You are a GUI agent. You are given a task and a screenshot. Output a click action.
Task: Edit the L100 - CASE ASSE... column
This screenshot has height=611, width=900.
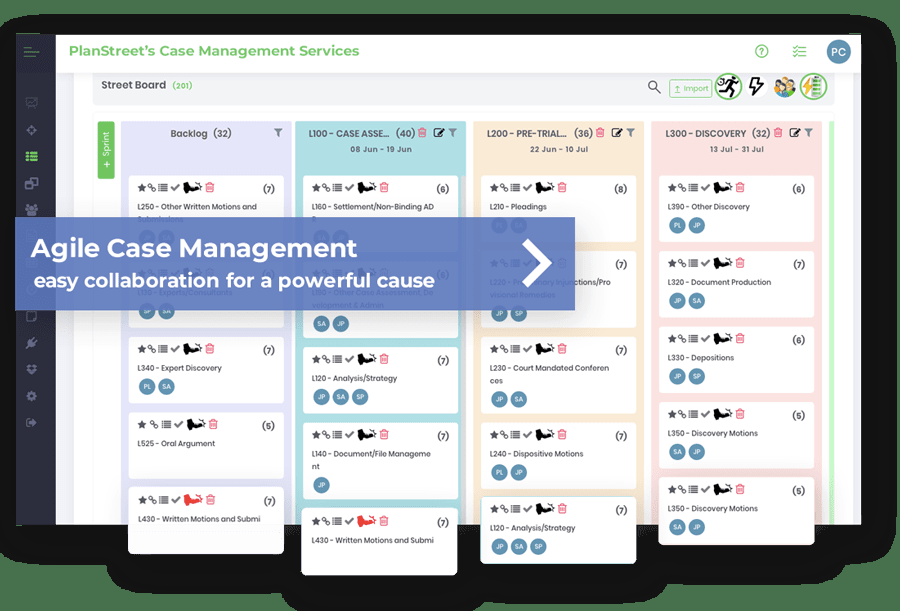coord(439,133)
